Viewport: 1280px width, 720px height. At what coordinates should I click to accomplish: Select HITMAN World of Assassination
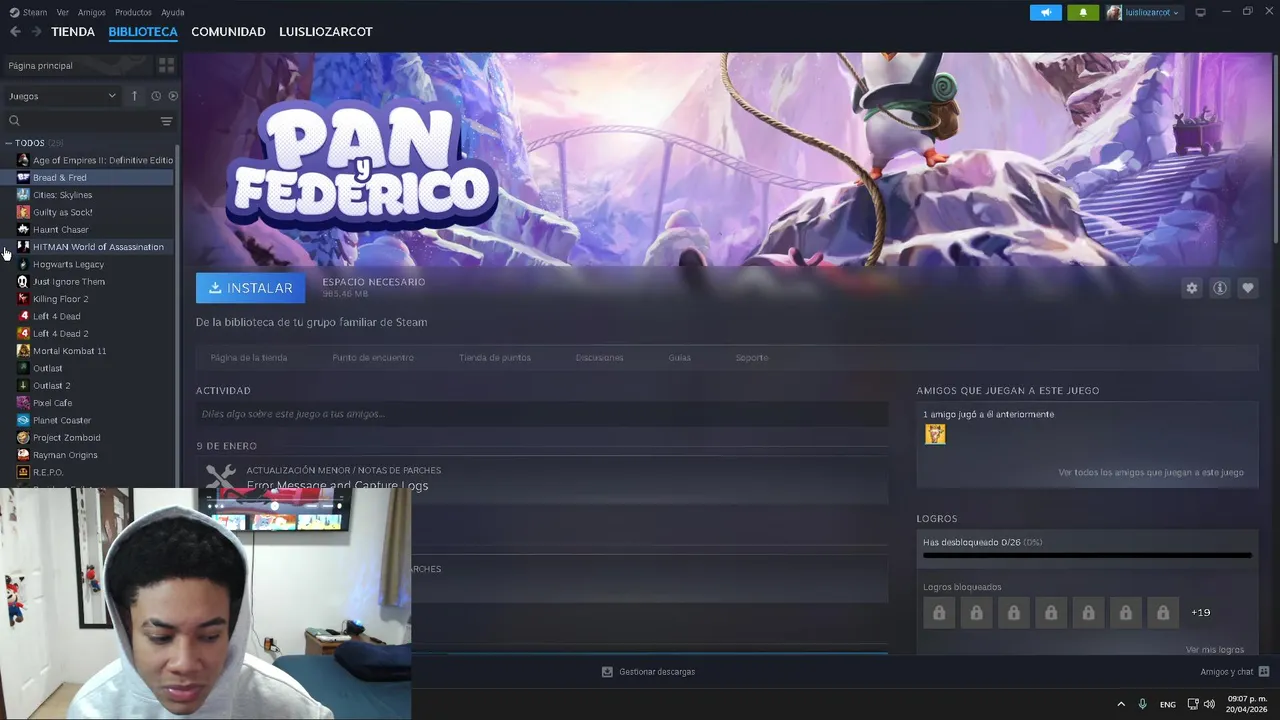(x=95, y=247)
